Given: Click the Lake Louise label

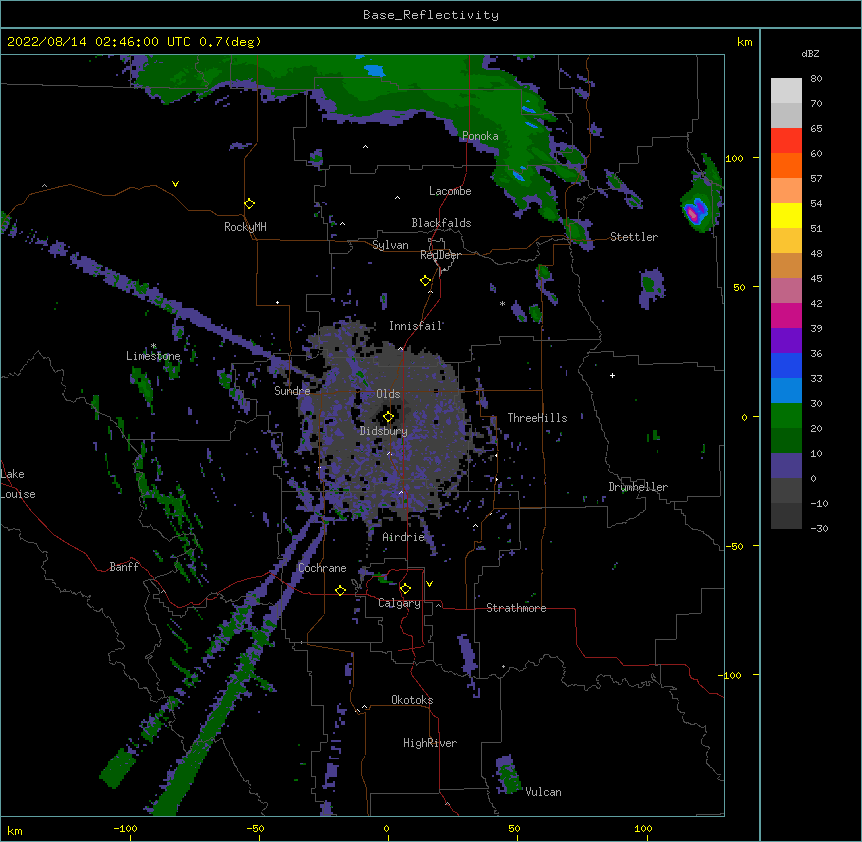Looking at the screenshot, I should (18, 484).
